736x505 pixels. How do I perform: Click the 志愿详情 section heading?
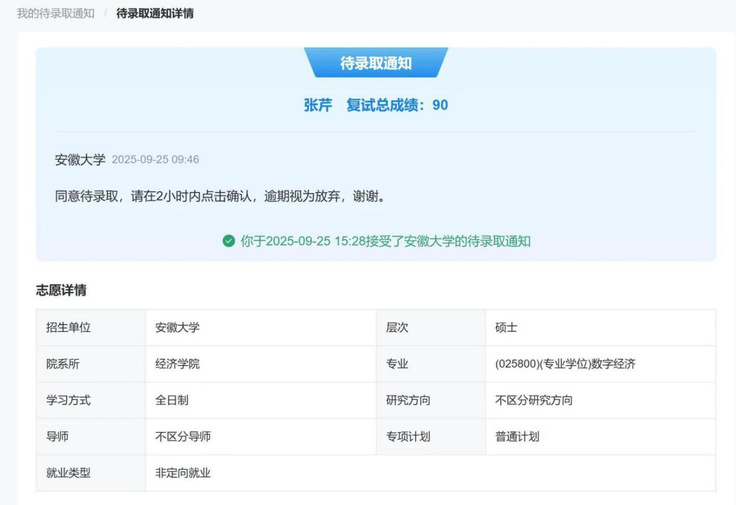[x=61, y=290]
